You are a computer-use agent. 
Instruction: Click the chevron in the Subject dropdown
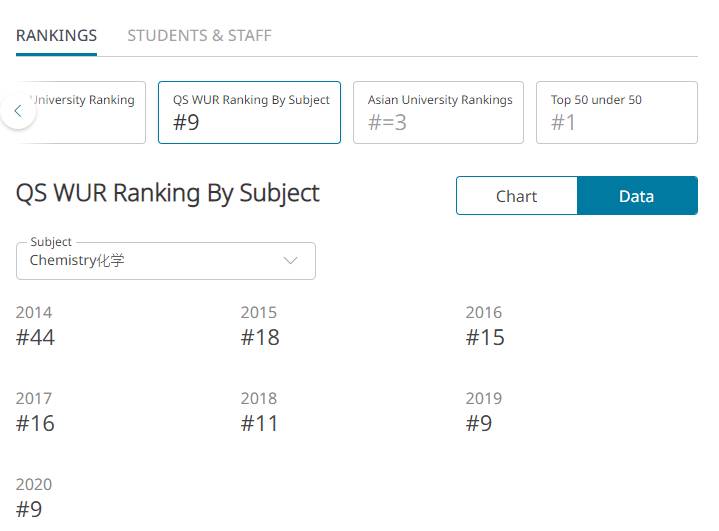291,261
